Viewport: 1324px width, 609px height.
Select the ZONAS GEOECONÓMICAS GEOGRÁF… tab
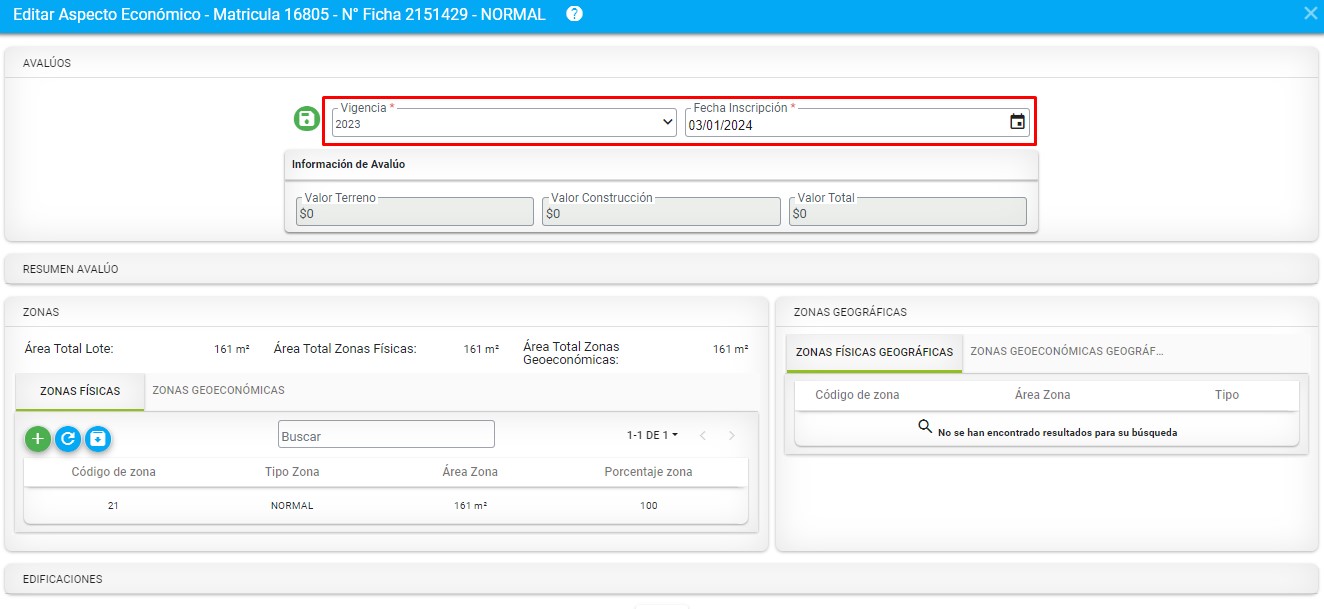(1067, 352)
